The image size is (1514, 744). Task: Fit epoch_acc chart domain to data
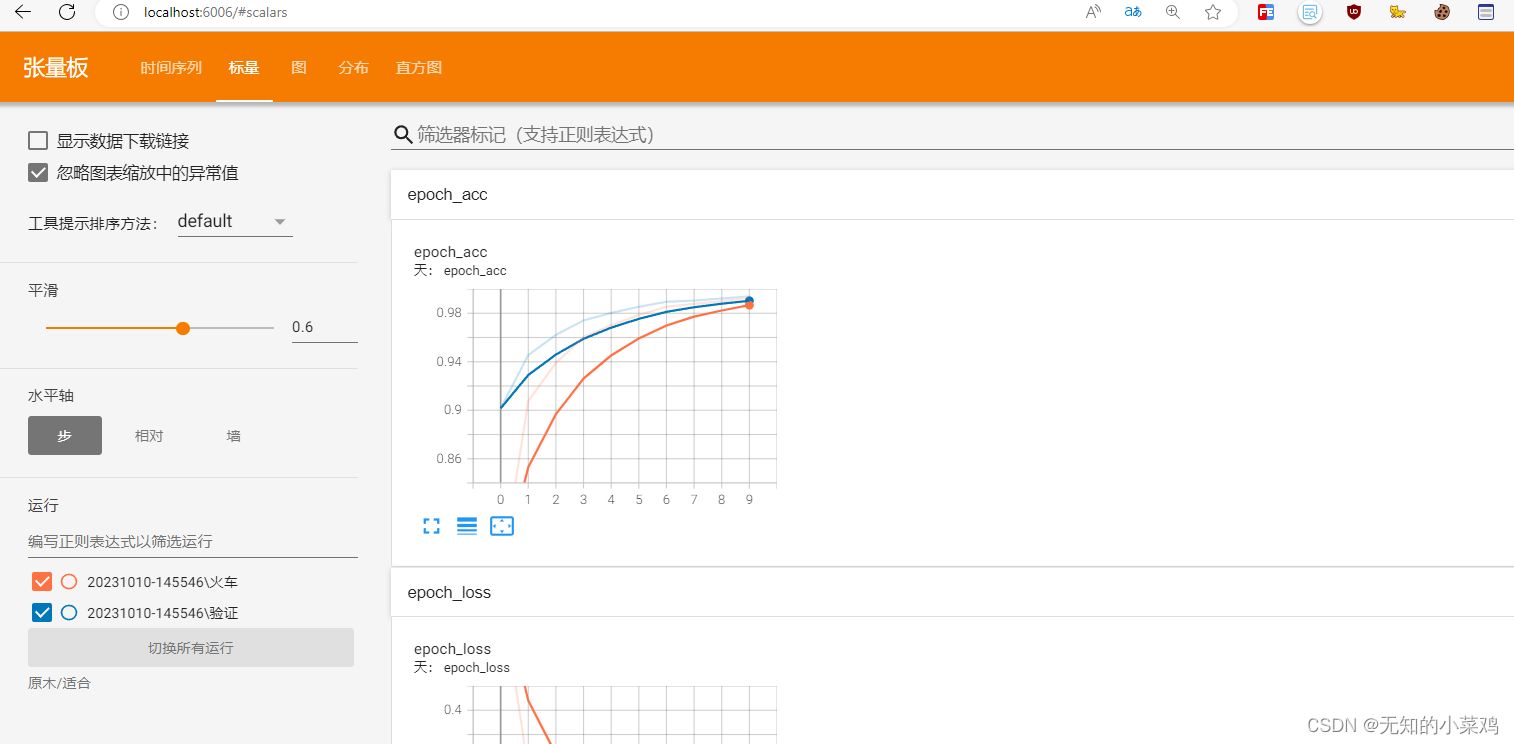tap(502, 526)
